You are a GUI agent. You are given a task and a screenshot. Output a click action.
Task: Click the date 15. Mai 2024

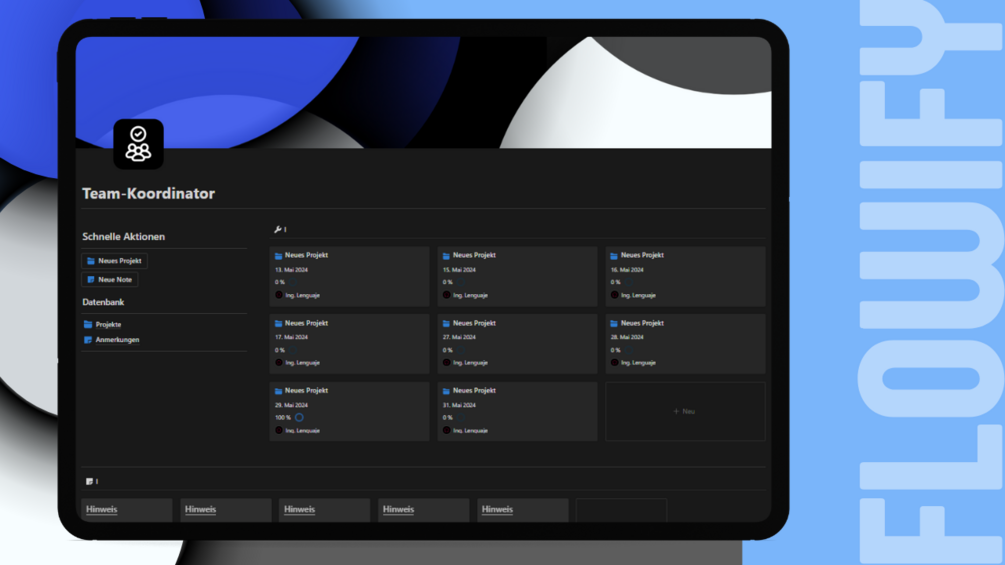pyautogui.click(x=460, y=270)
